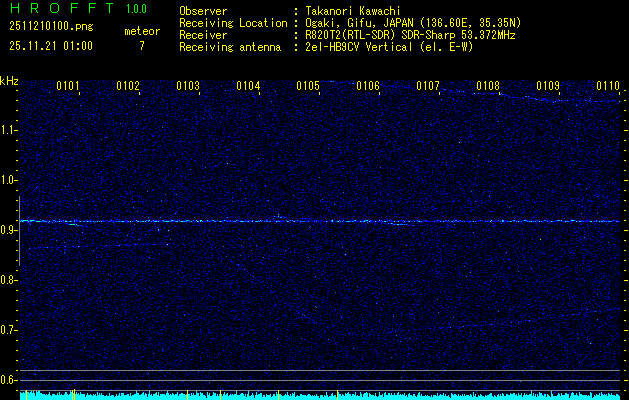Select the 0103 time marker

pos(188,87)
